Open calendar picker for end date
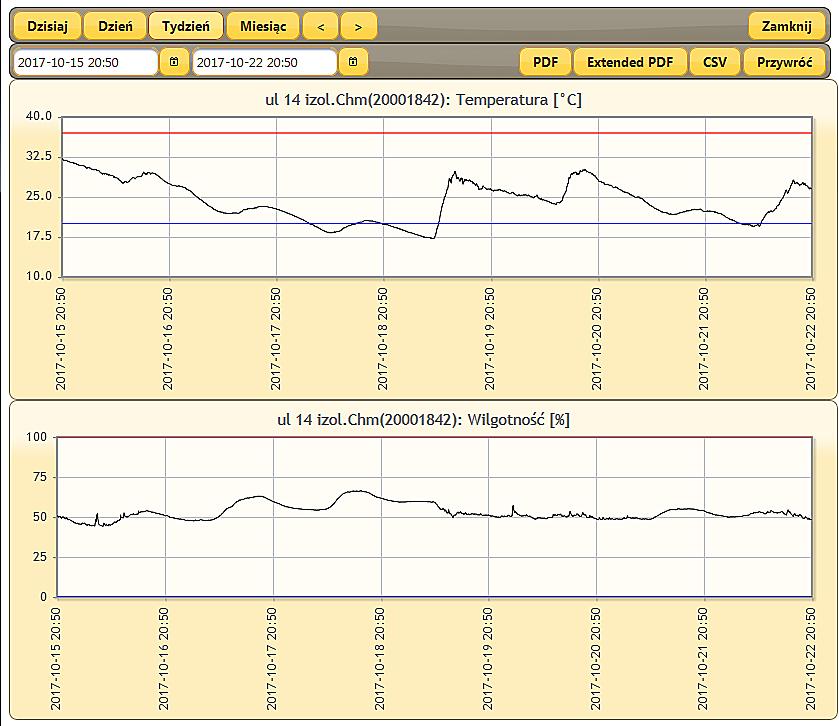Viewport: 839px width, 726px height. [x=353, y=62]
